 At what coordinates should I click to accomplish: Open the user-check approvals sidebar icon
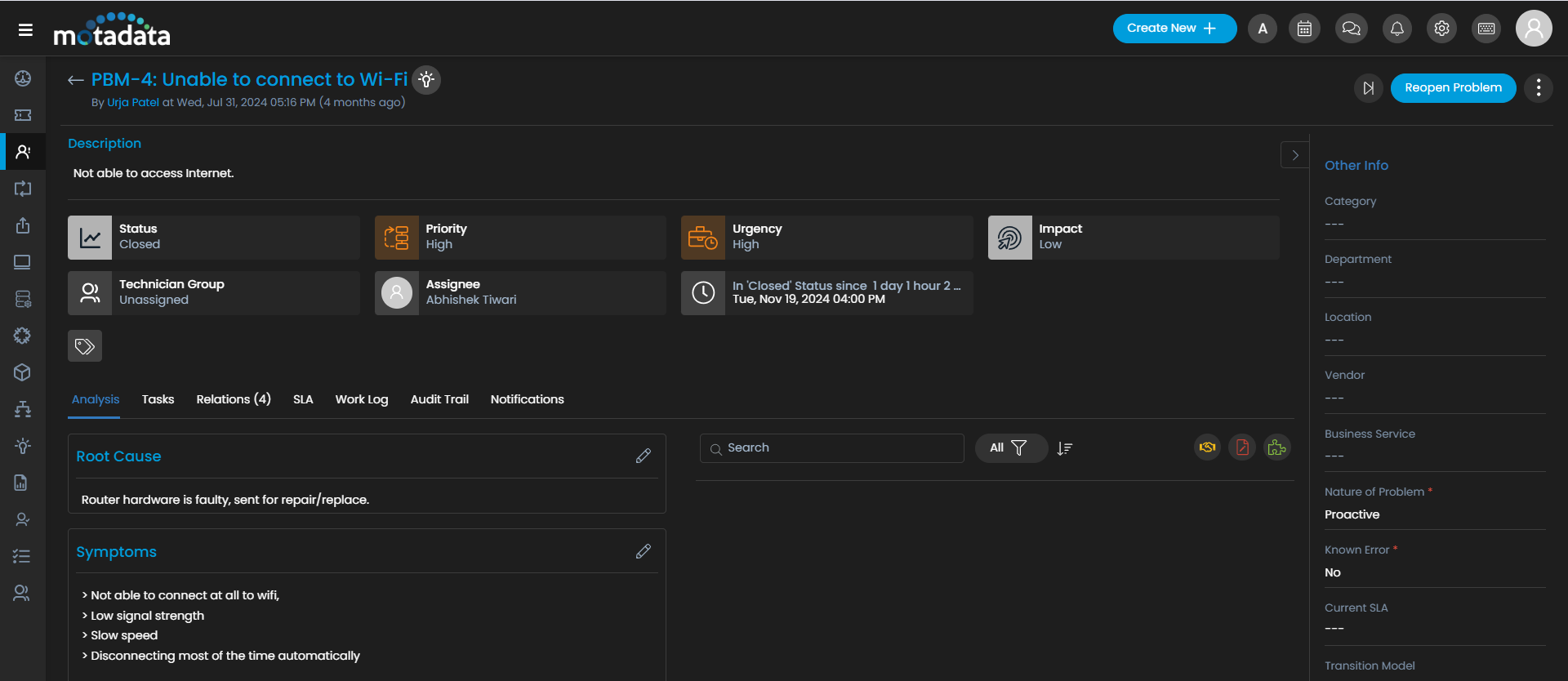coord(23,519)
